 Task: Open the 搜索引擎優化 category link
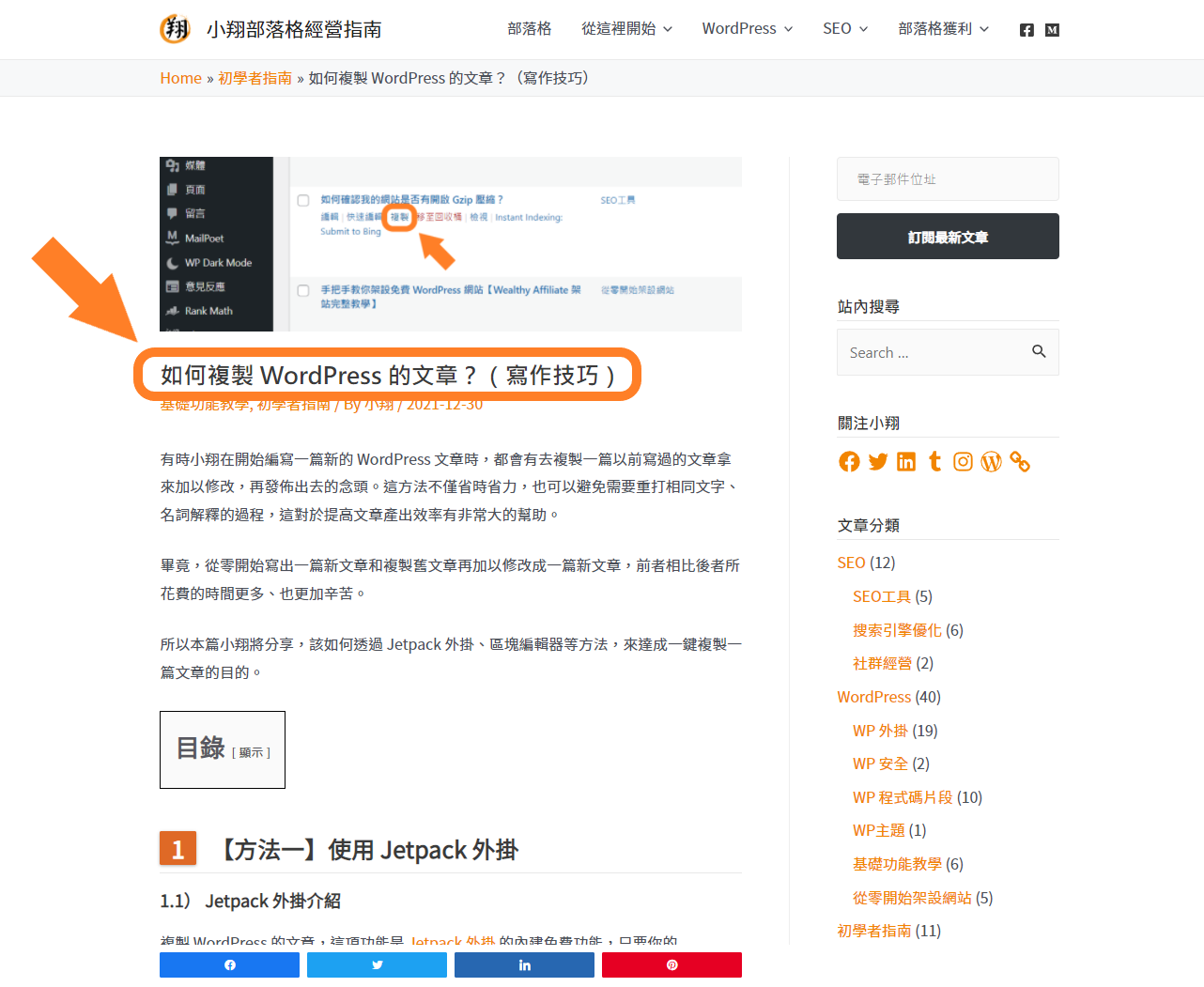click(897, 630)
